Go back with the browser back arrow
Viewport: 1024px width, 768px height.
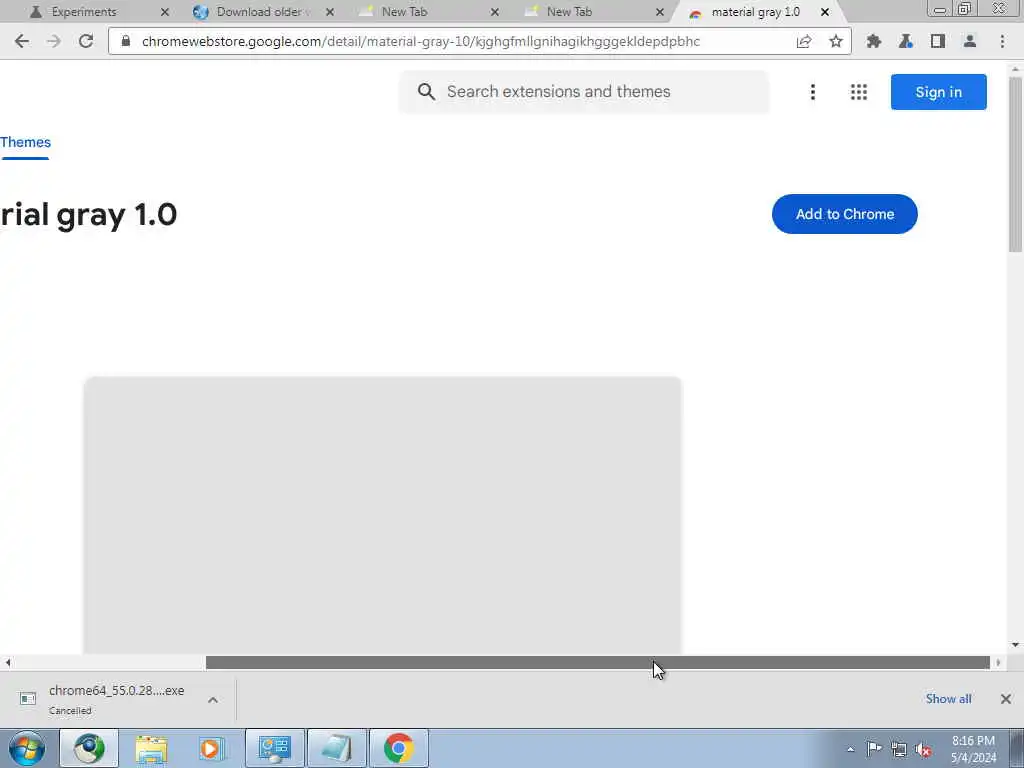(x=22, y=41)
